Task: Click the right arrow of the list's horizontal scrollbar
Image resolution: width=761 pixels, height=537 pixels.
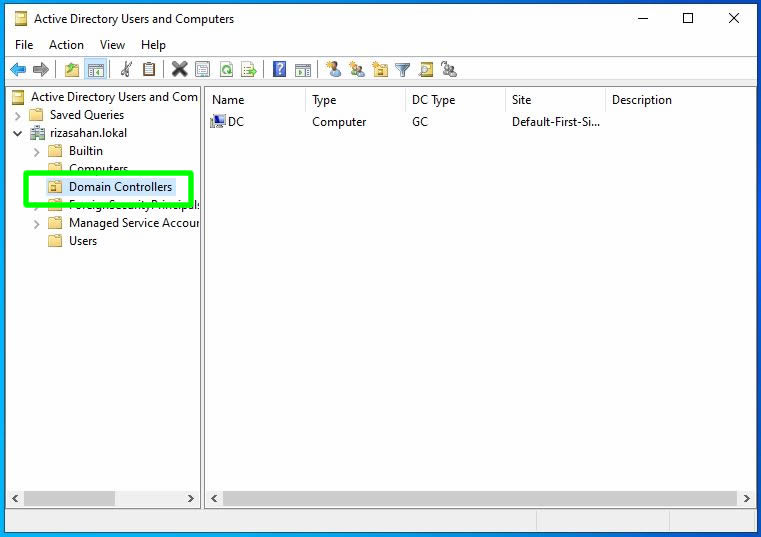Action: 746,498
